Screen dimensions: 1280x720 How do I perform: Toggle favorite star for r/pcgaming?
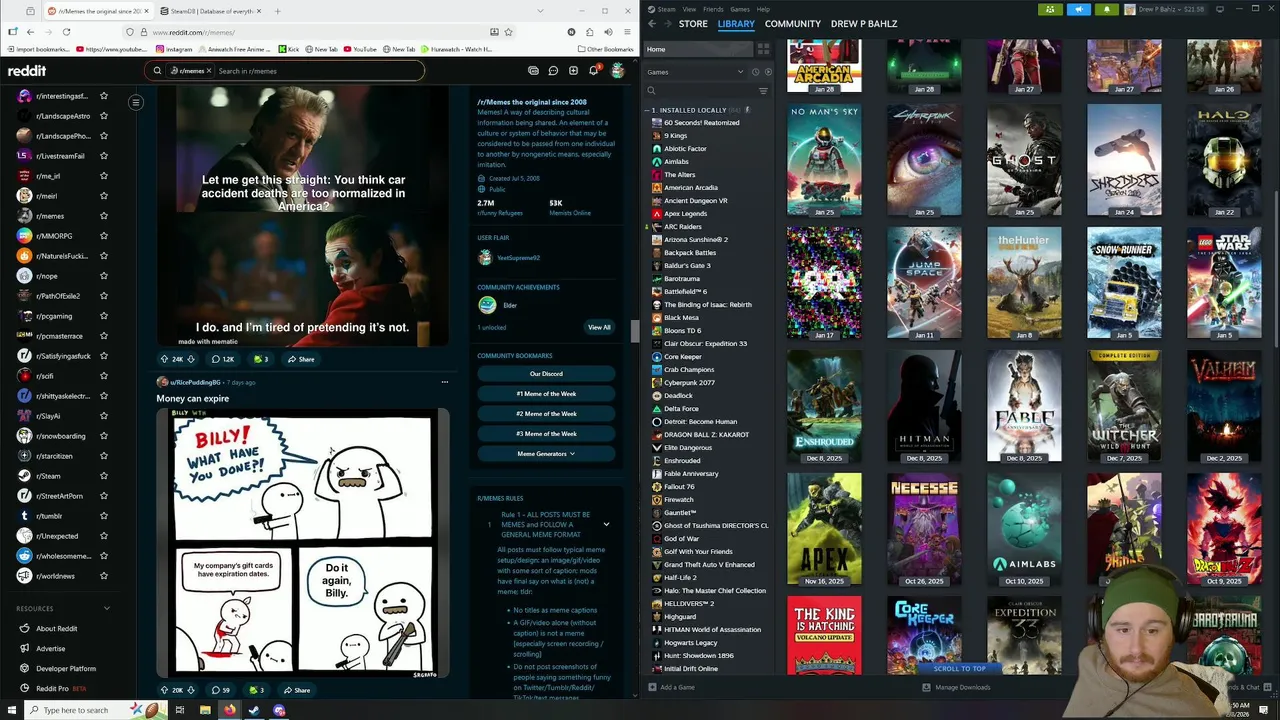103,316
